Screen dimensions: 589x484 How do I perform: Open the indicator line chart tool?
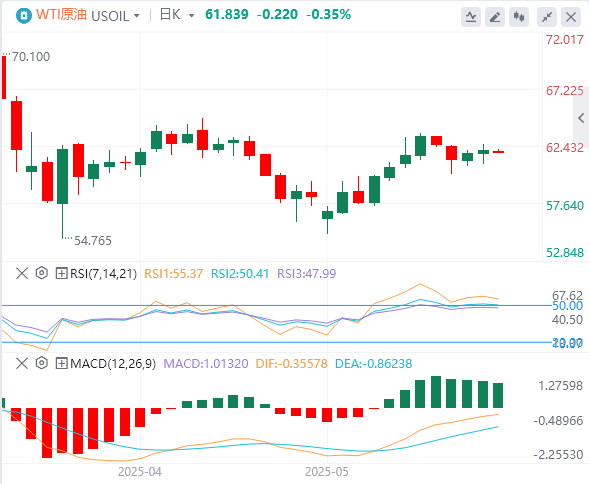point(471,17)
